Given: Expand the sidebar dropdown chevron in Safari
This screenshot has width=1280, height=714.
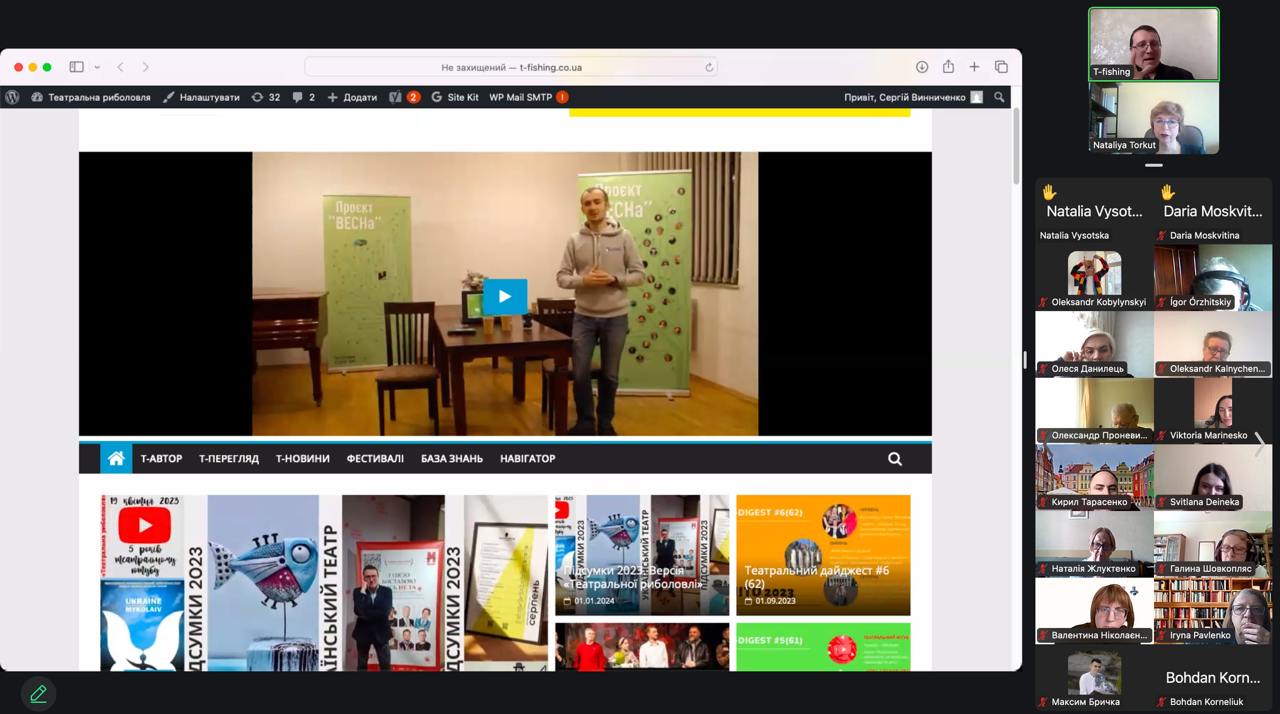Looking at the screenshot, I should coord(97,68).
